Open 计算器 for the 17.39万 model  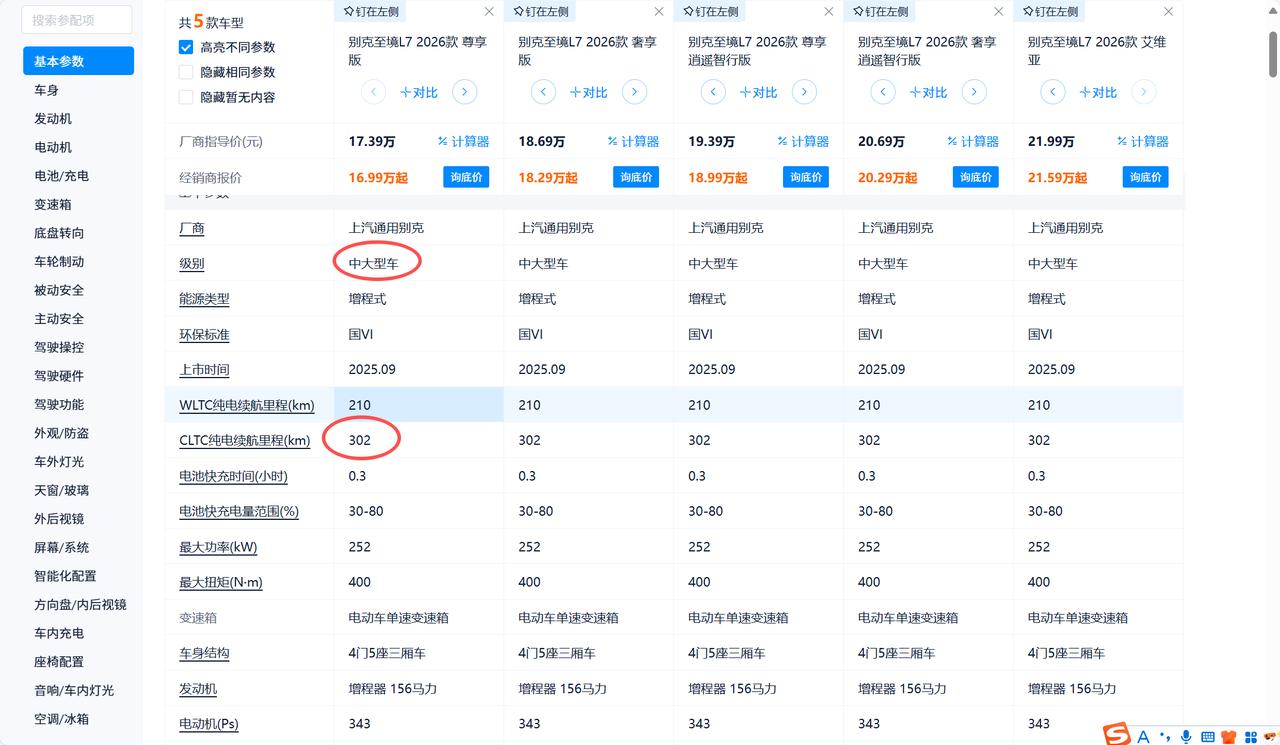(465, 141)
